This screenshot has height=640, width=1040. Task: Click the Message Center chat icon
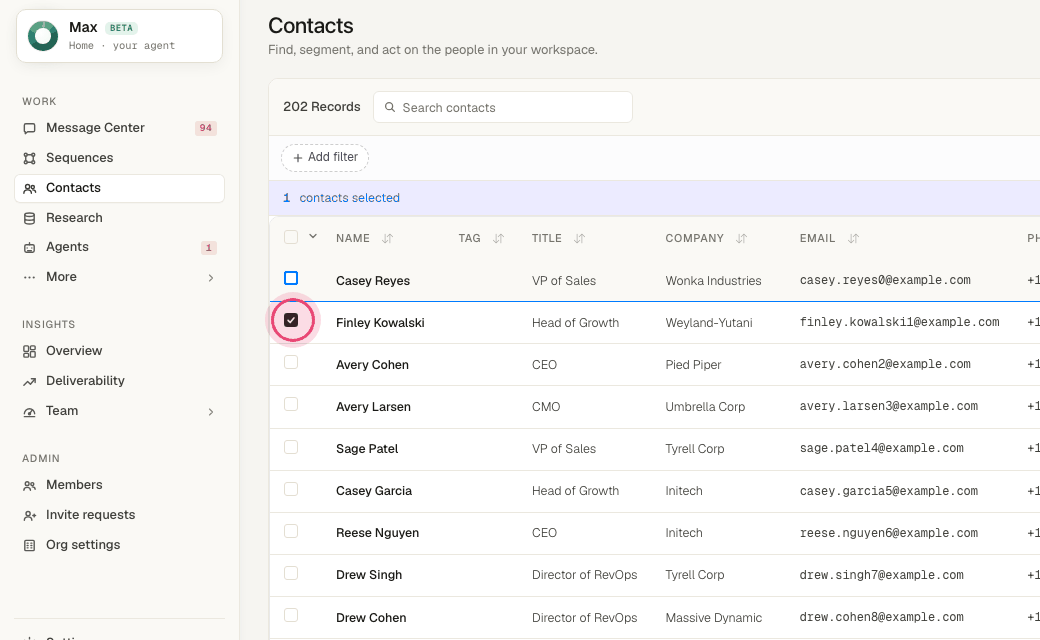[29, 128]
